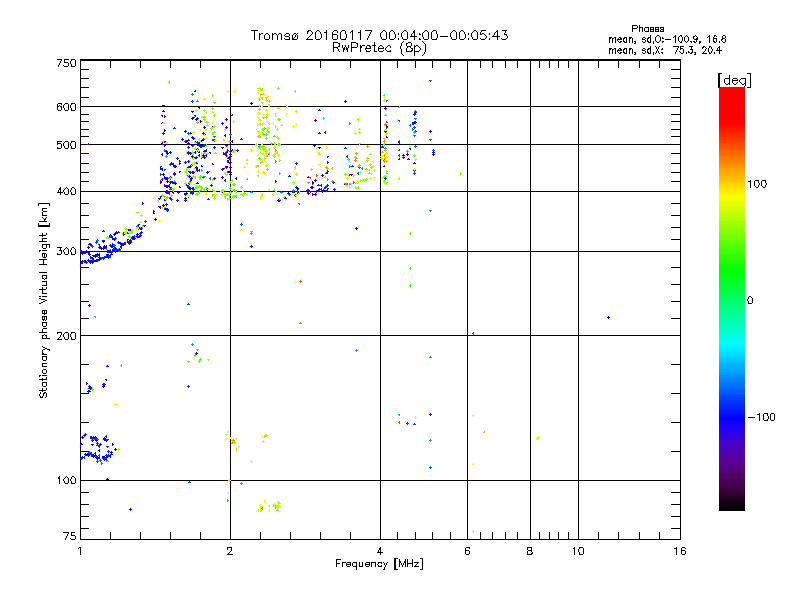
Task: Click the y-axis label "75"
Action: [x=70, y=536]
